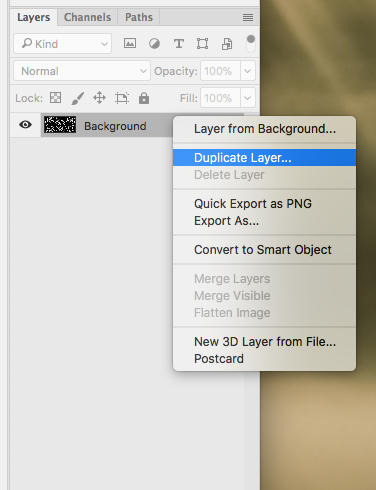Image resolution: width=376 pixels, height=490 pixels.
Task: Click the Opacity value field
Action: [220, 71]
